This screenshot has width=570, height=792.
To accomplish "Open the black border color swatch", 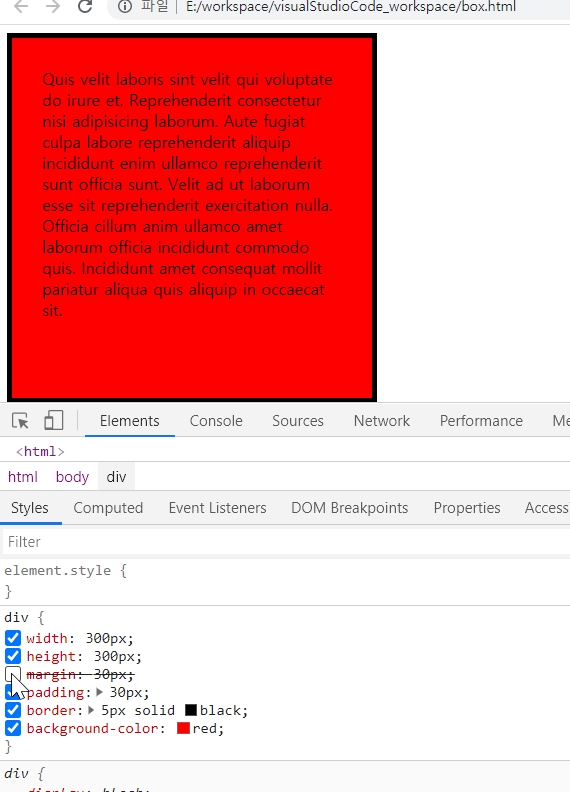I will click(191, 710).
